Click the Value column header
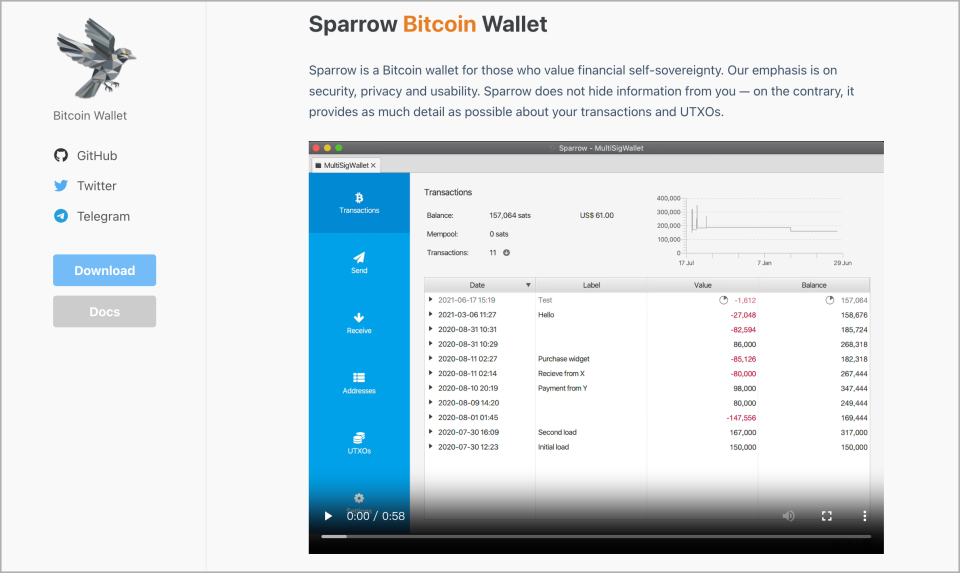Image resolution: width=960 pixels, height=573 pixels. 702,285
